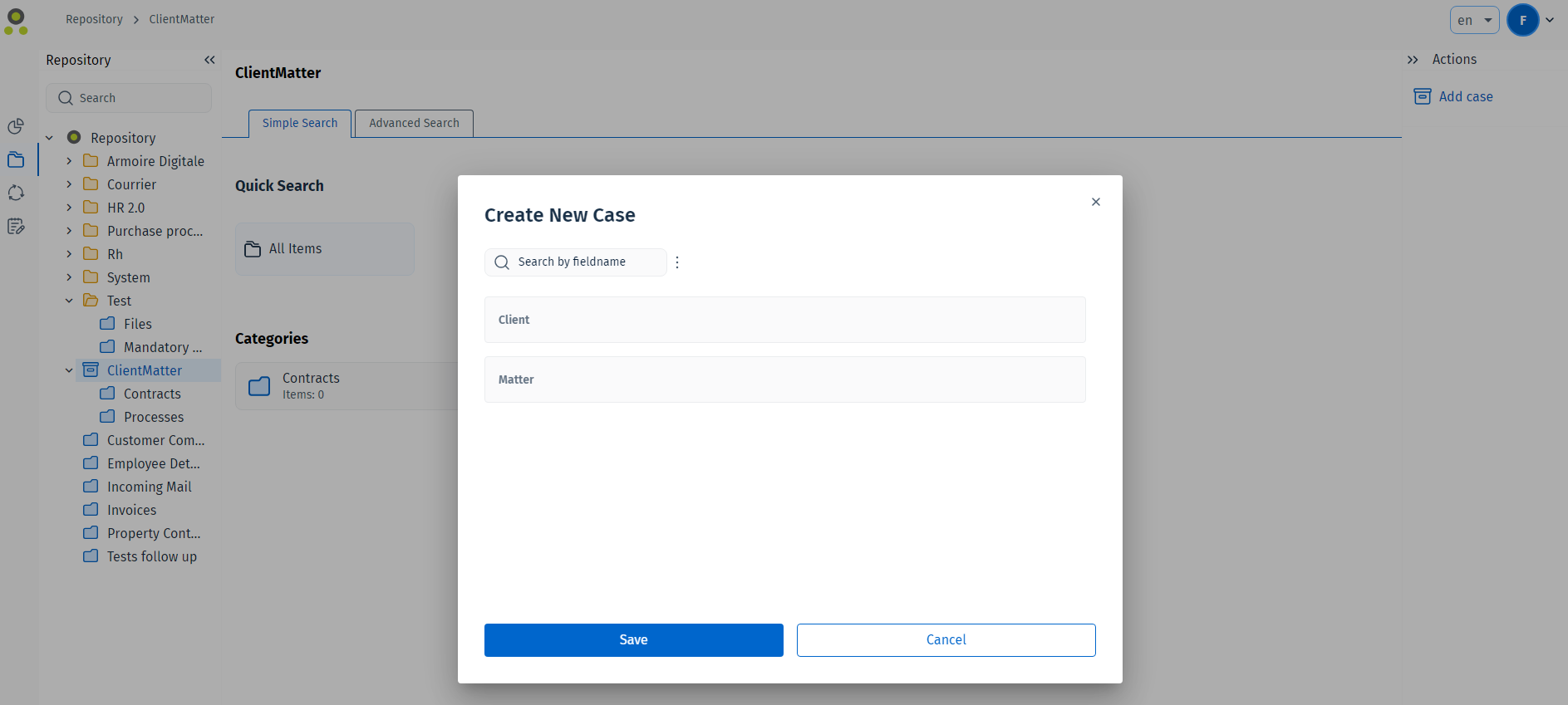The width and height of the screenshot is (1568, 705).
Task: Expand the Courrier folder
Action: tap(69, 184)
